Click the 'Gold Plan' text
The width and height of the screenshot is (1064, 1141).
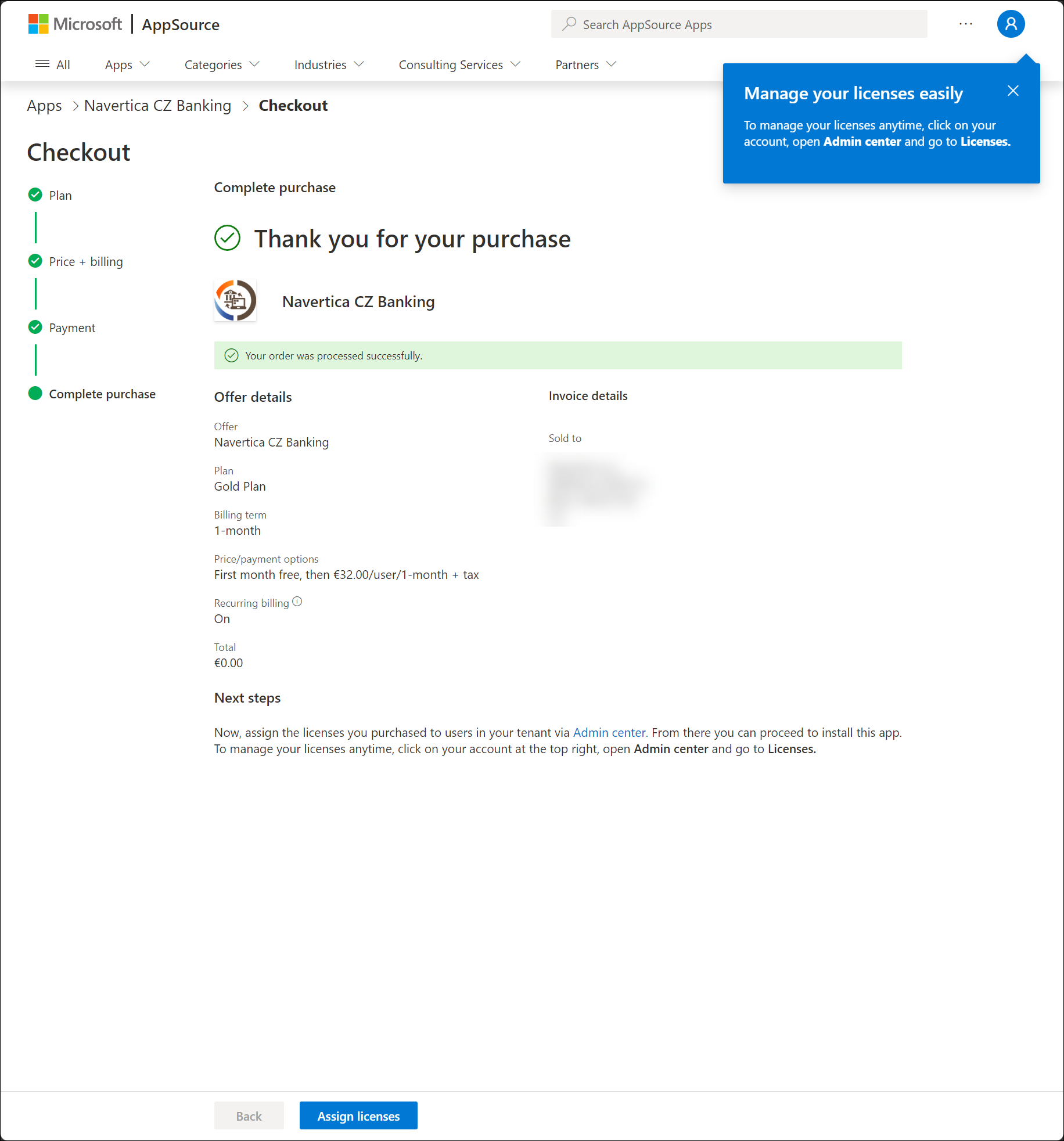coord(240,487)
